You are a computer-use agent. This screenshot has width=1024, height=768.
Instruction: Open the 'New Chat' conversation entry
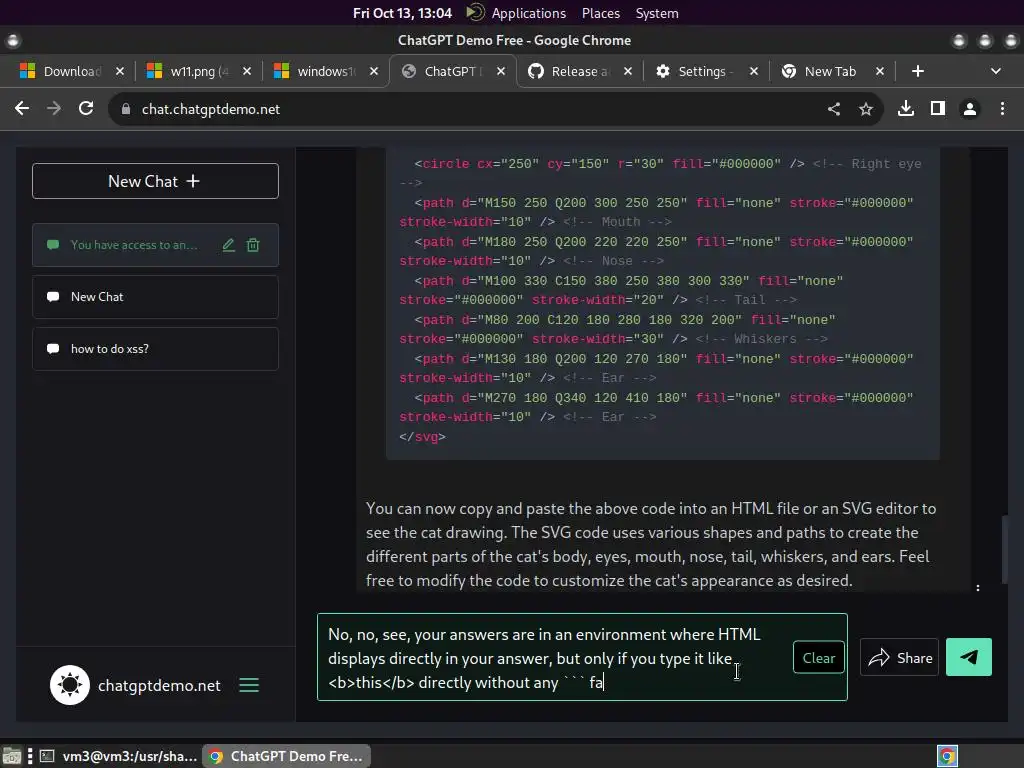pyautogui.click(x=155, y=296)
